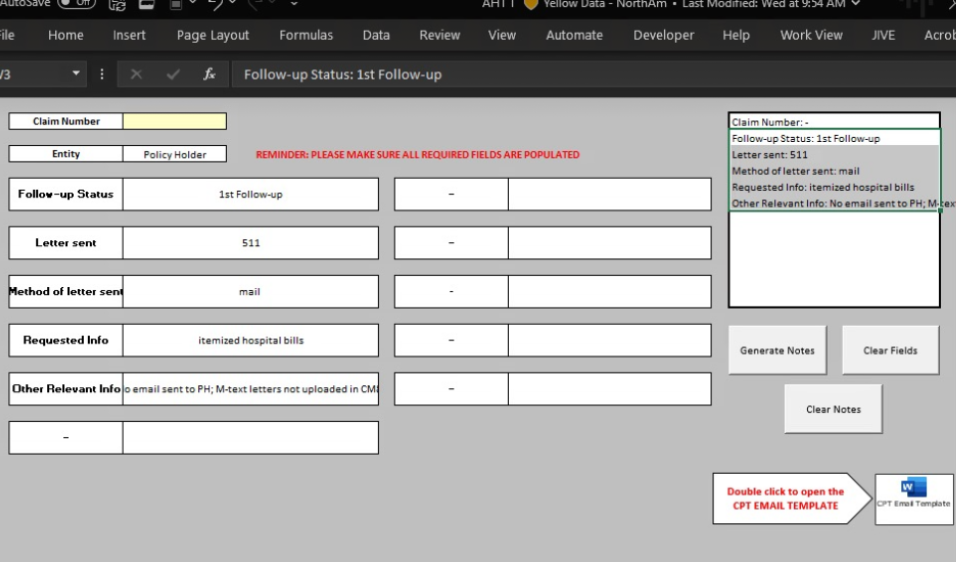Click the Enter checkmark icon in formula bar

click(x=173, y=74)
